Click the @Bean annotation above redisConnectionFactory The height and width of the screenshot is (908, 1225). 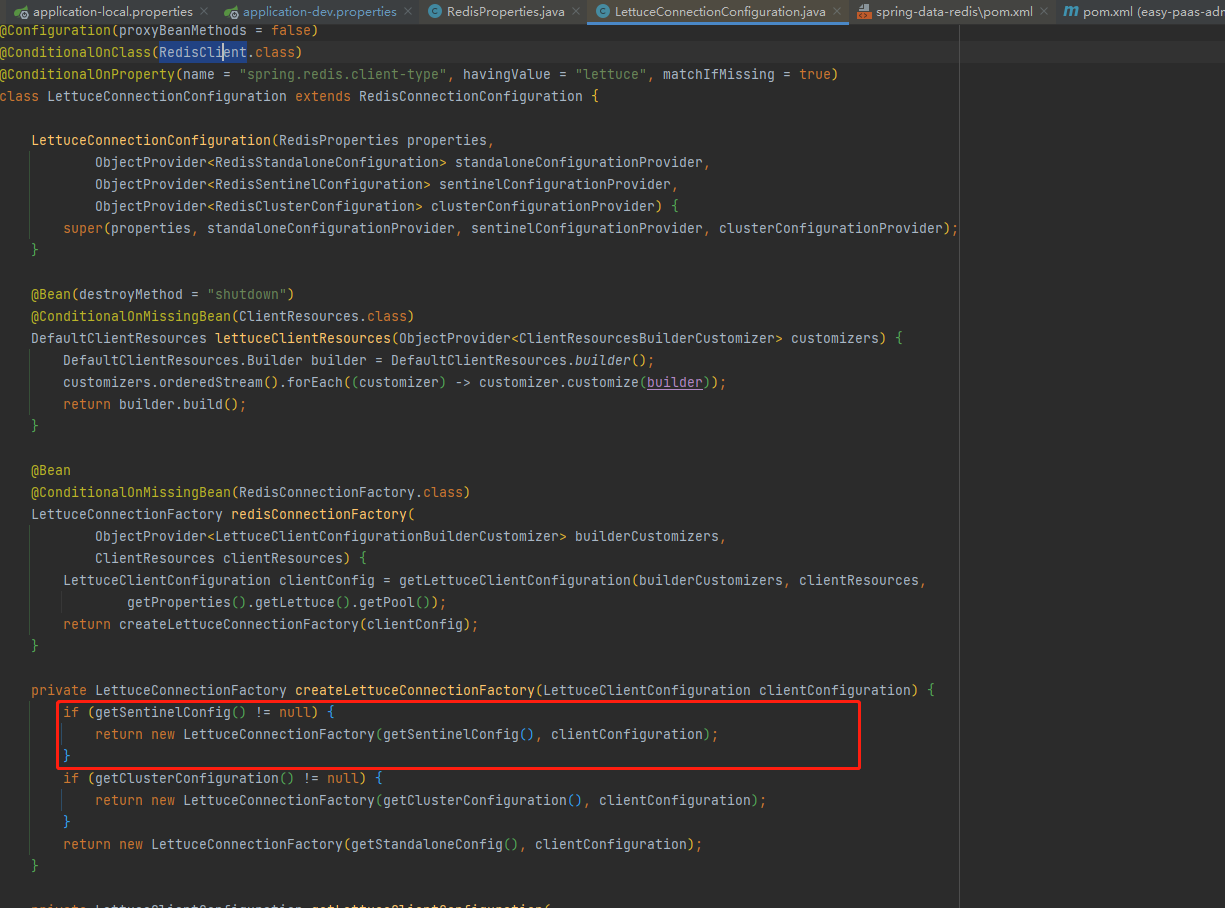pos(51,469)
